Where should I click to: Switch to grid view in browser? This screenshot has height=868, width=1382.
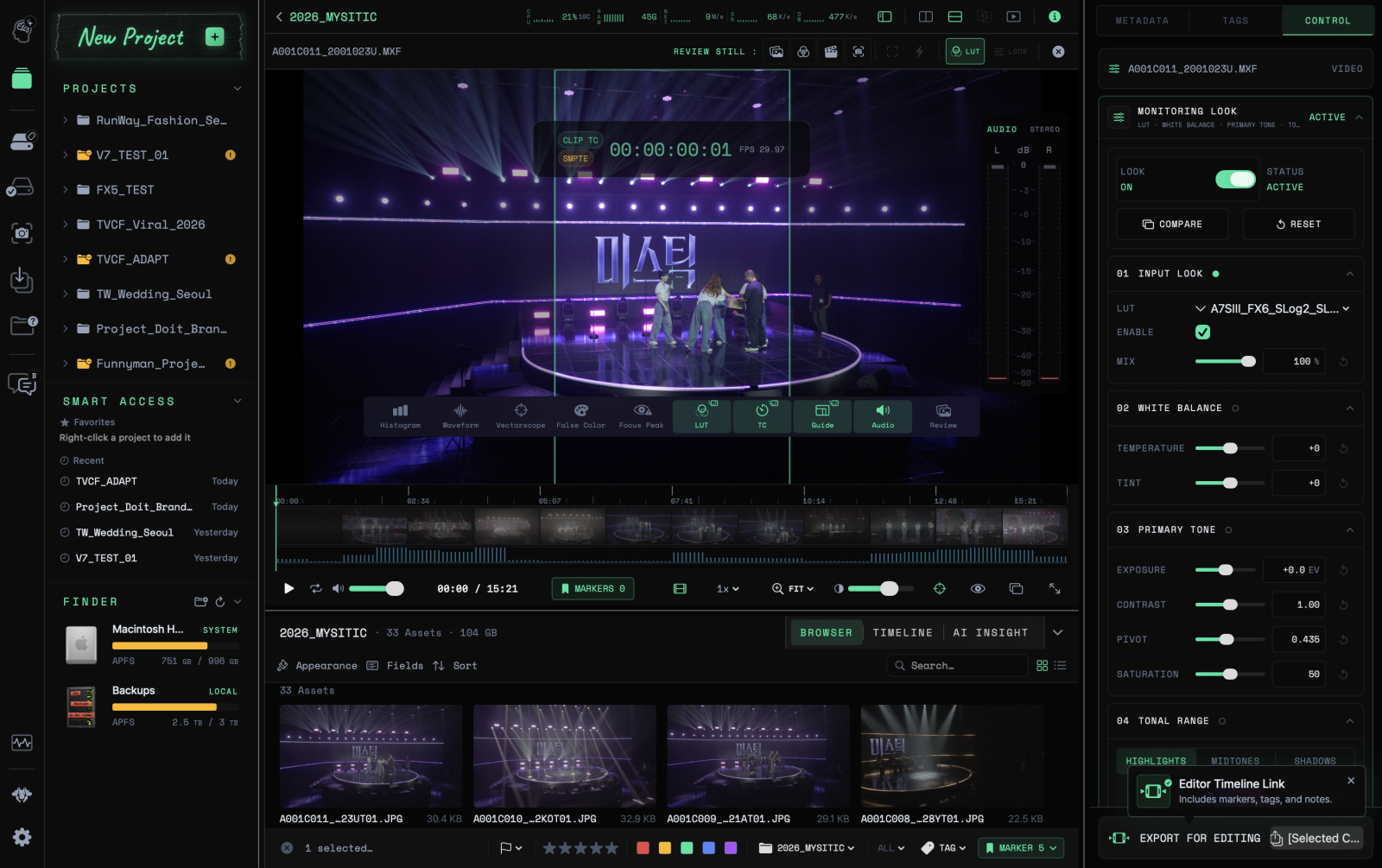pos(1043,666)
